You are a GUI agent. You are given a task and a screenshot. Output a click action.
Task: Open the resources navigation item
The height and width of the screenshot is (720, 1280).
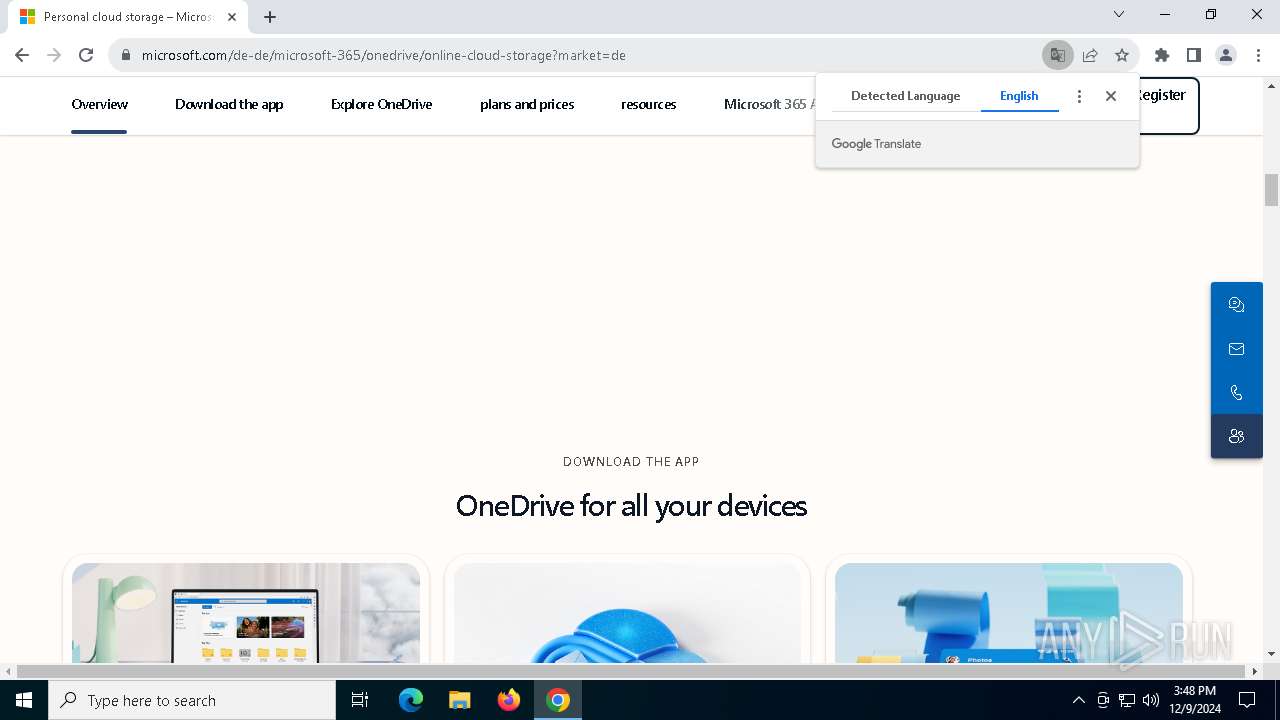tap(648, 104)
